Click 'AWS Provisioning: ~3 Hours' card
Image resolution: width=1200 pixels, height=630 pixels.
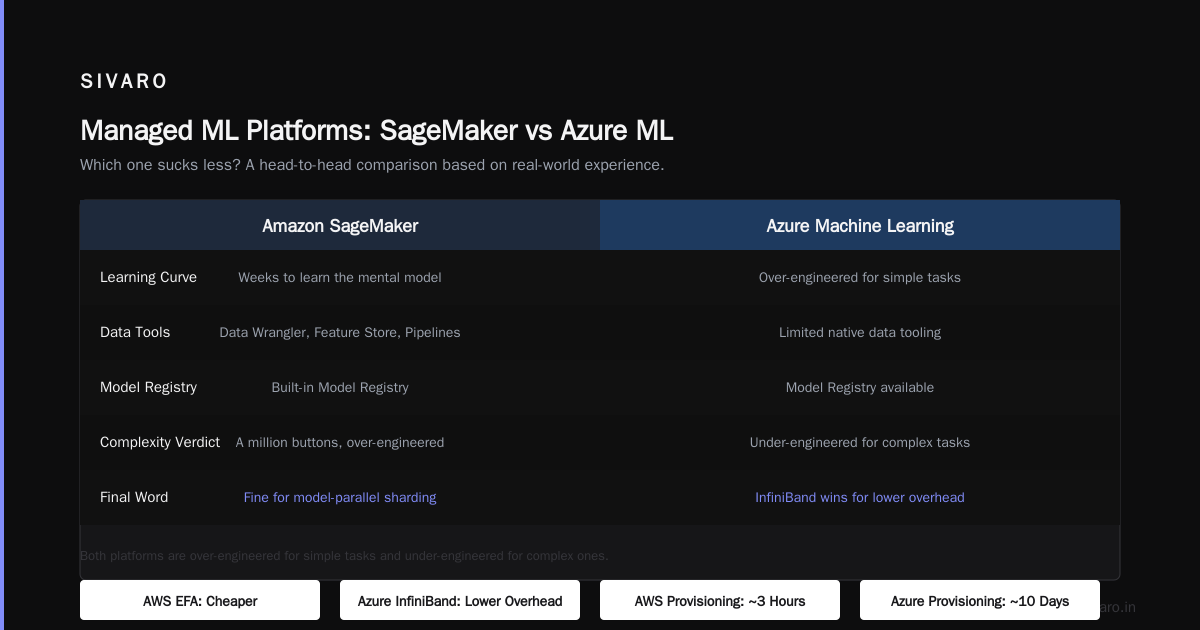tap(720, 601)
